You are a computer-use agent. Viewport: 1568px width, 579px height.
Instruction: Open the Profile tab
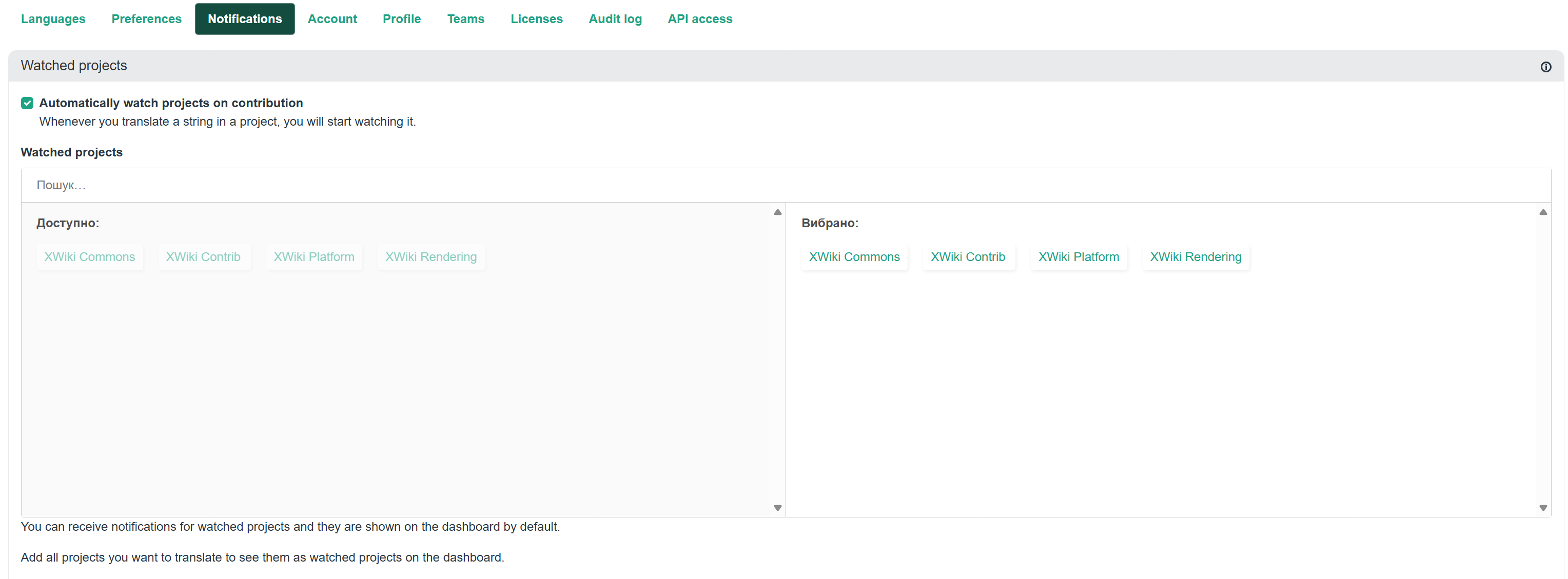tap(401, 19)
